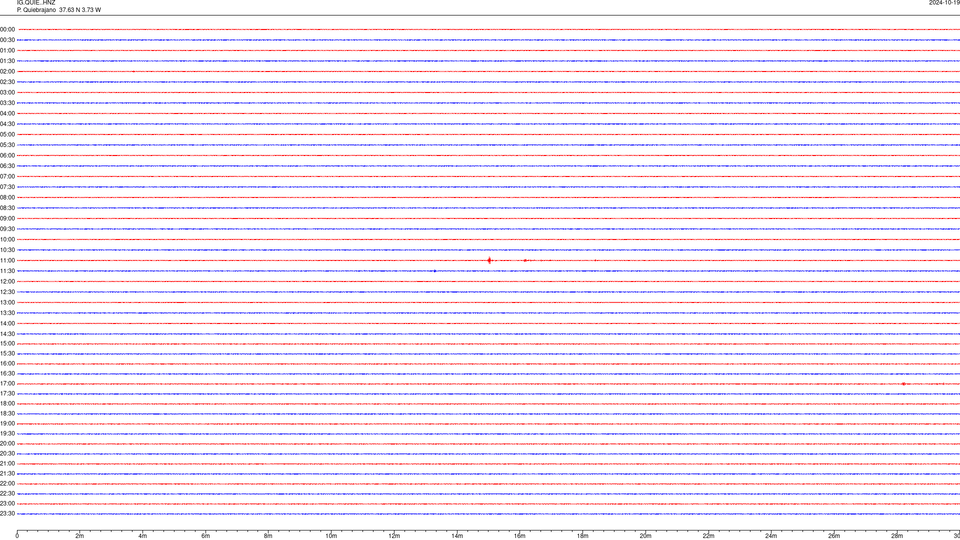The width and height of the screenshot is (960, 540).
Task: Click the '04:30' time label
Action: point(7,124)
